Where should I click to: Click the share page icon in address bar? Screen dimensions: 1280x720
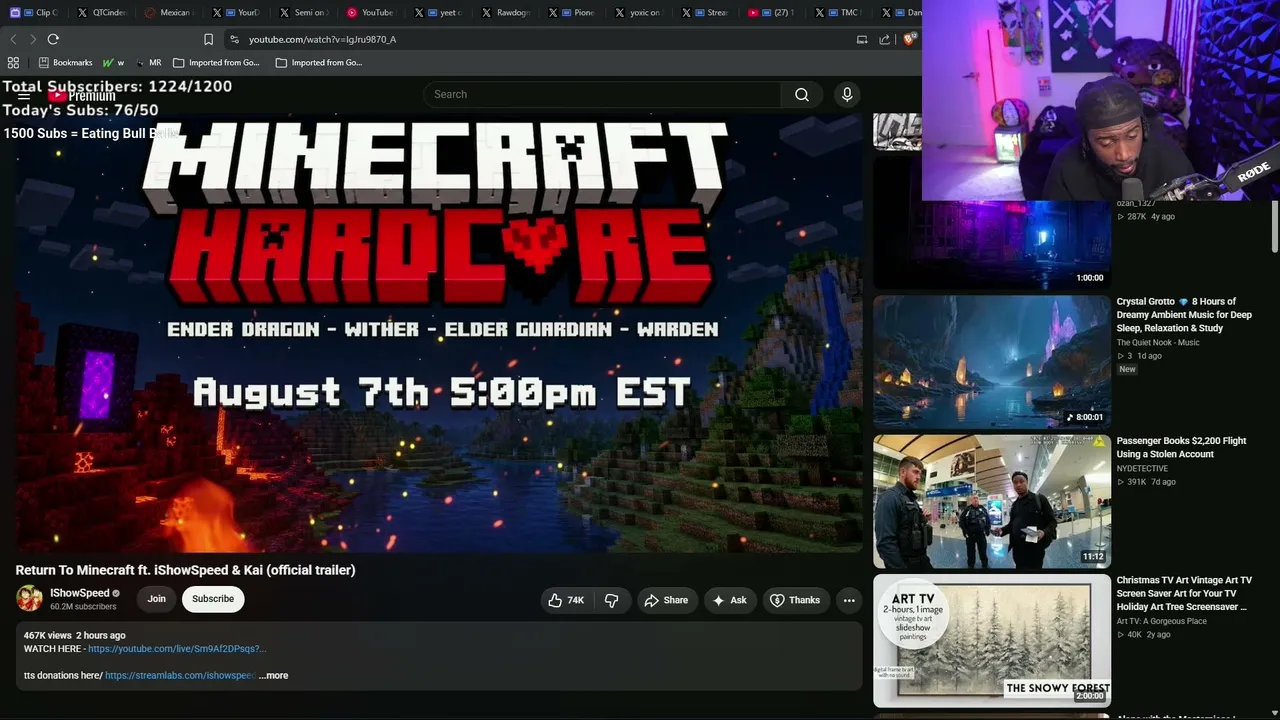885,39
